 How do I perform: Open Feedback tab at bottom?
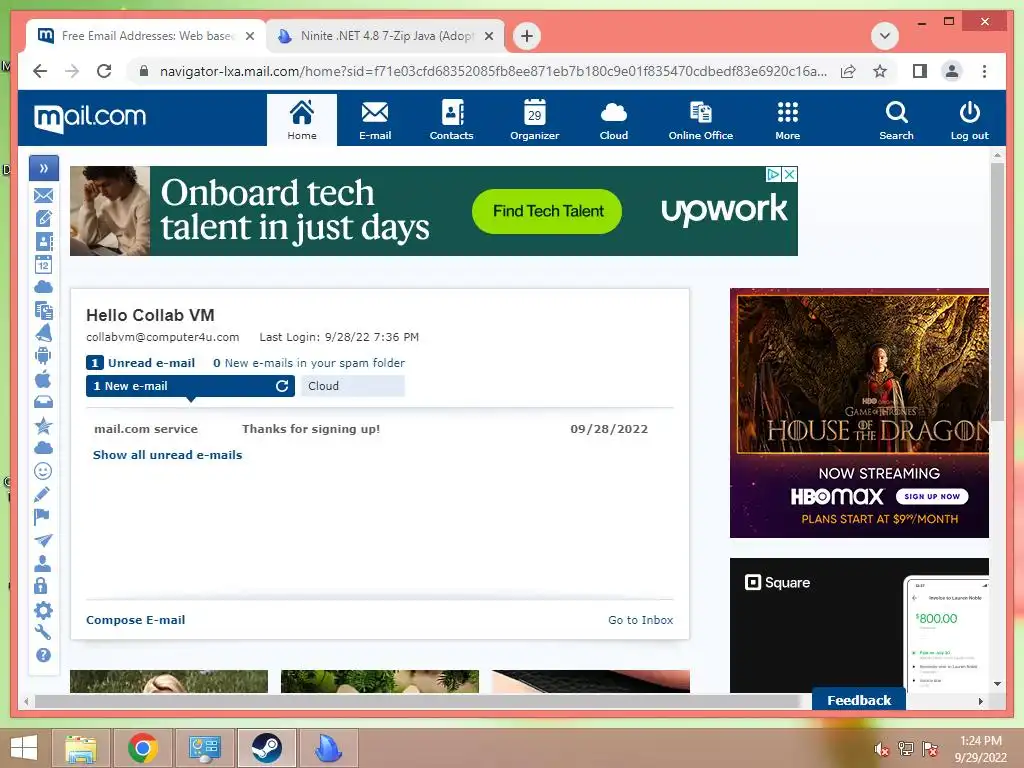859,700
